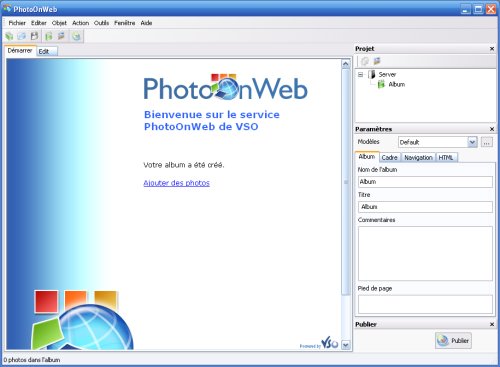Click the greyed refresh icon in Projet panel
Viewport: 500px width, 367px height.
point(365,61)
